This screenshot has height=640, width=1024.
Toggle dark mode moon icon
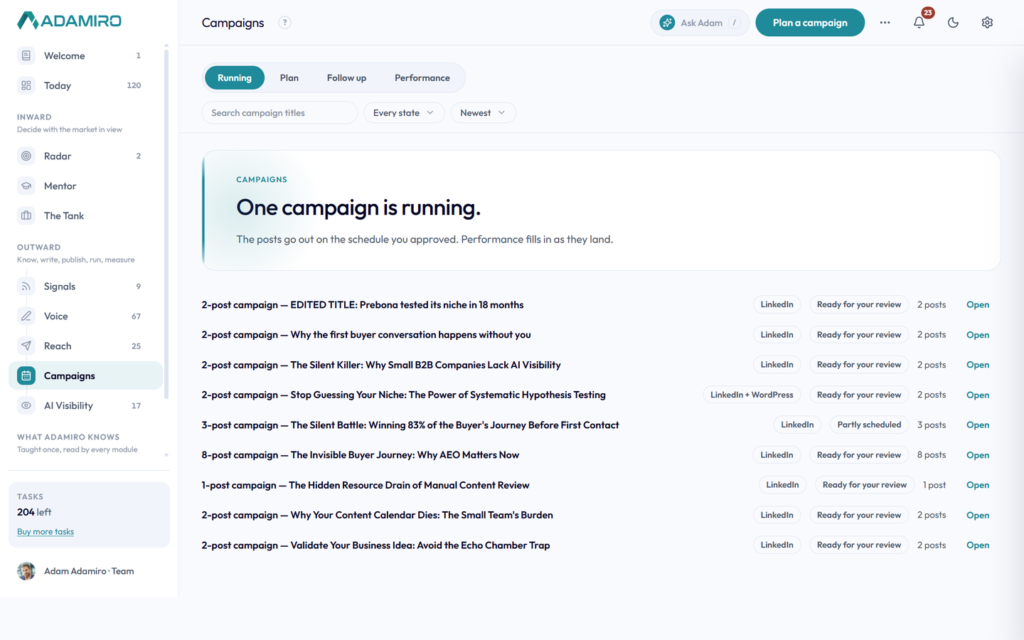coord(953,22)
